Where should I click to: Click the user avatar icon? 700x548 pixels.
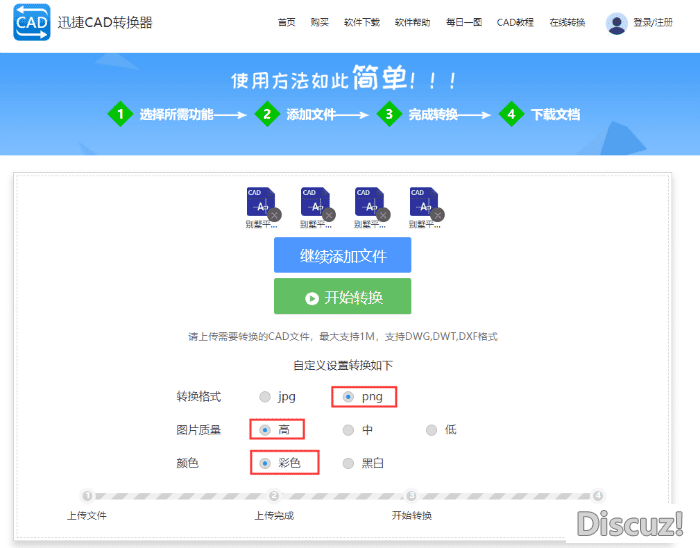click(x=616, y=23)
